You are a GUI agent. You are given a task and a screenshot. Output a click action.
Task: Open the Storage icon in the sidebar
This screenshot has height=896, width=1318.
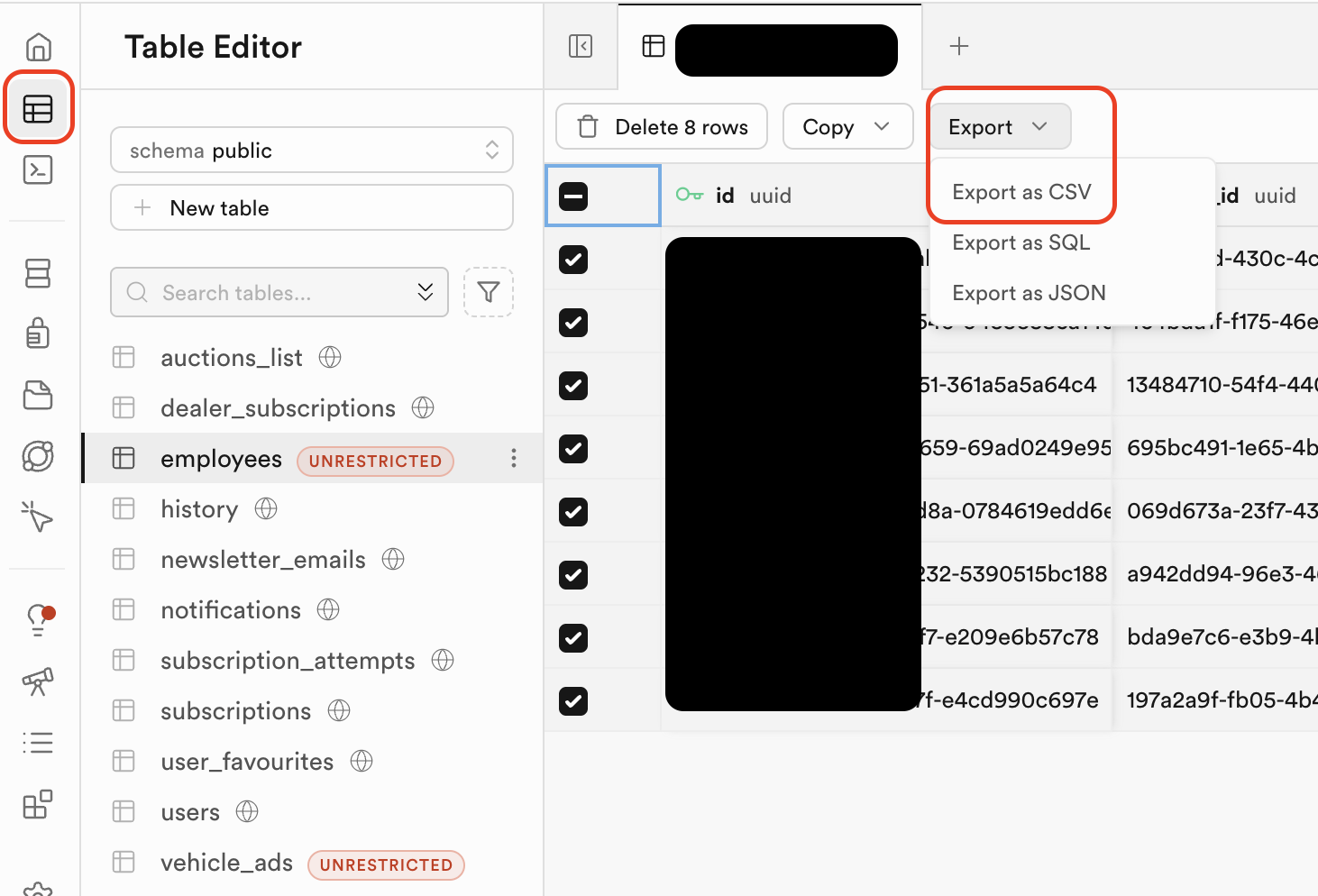coord(38,395)
